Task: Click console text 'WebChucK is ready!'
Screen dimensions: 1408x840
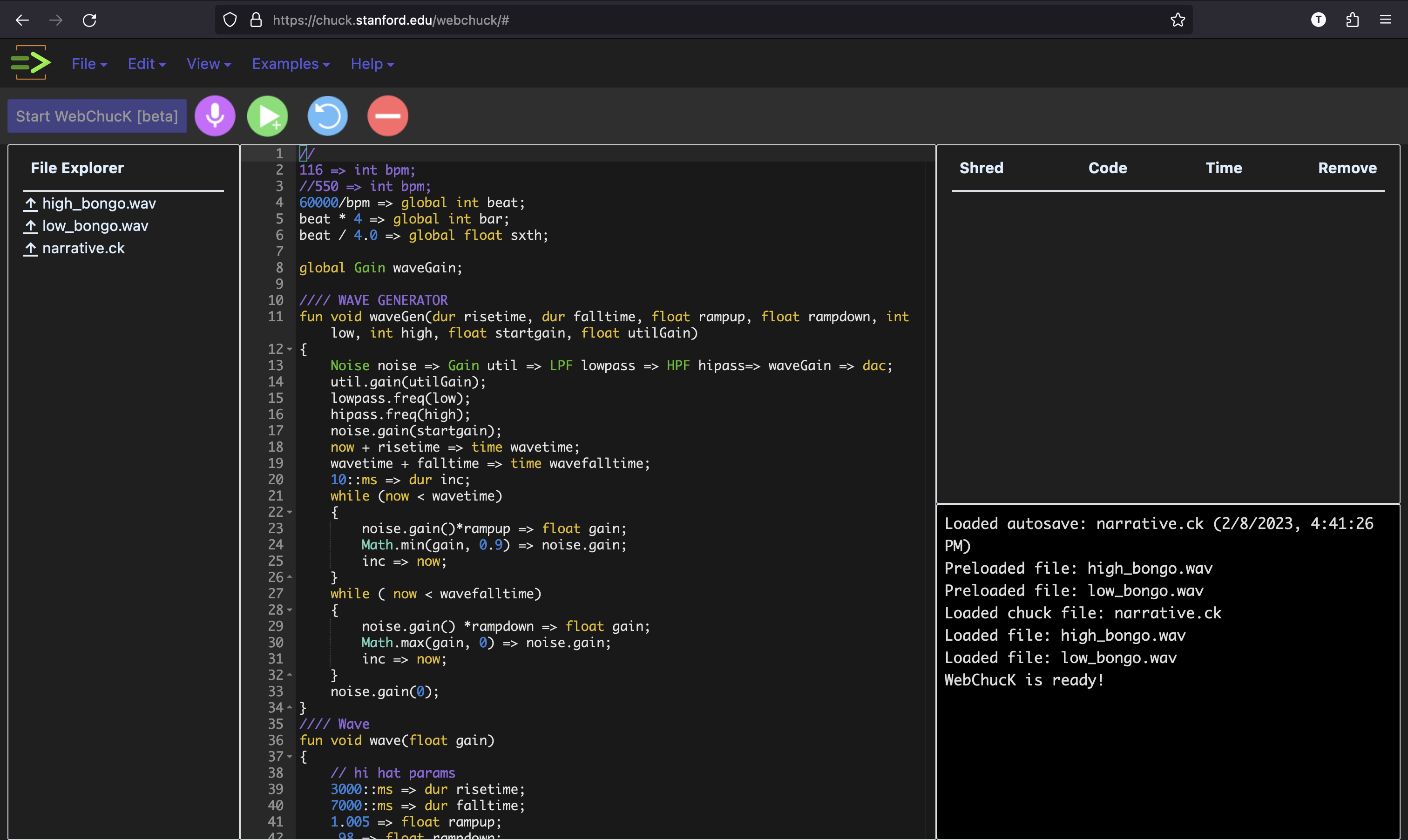Action: 1024,680
